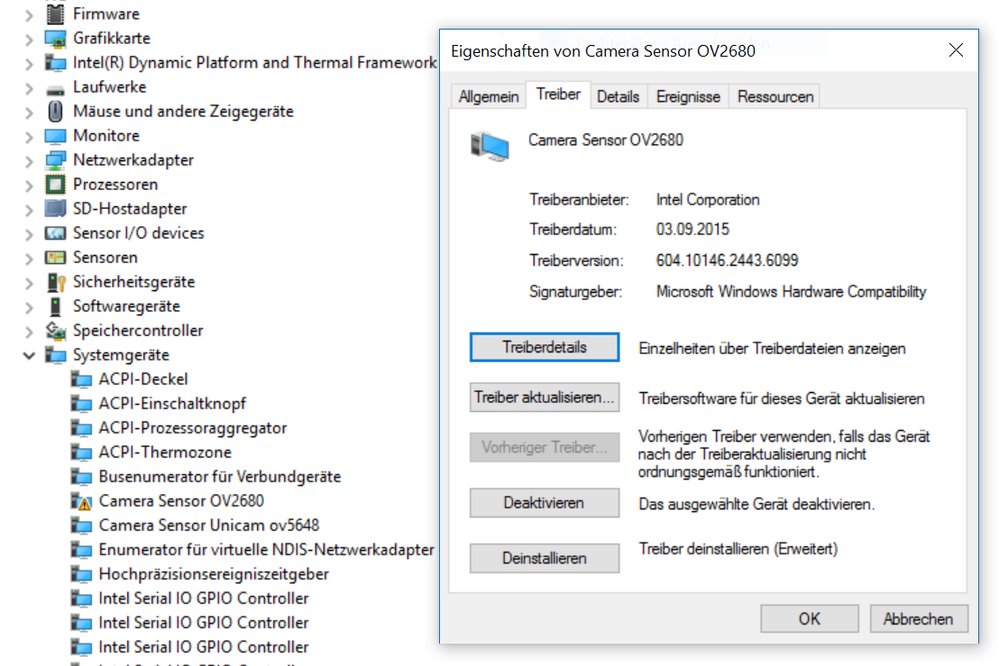The width and height of the screenshot is (999, 666).
Task: Click Deinstallieren to remove the driver
Action: point(544,558)
